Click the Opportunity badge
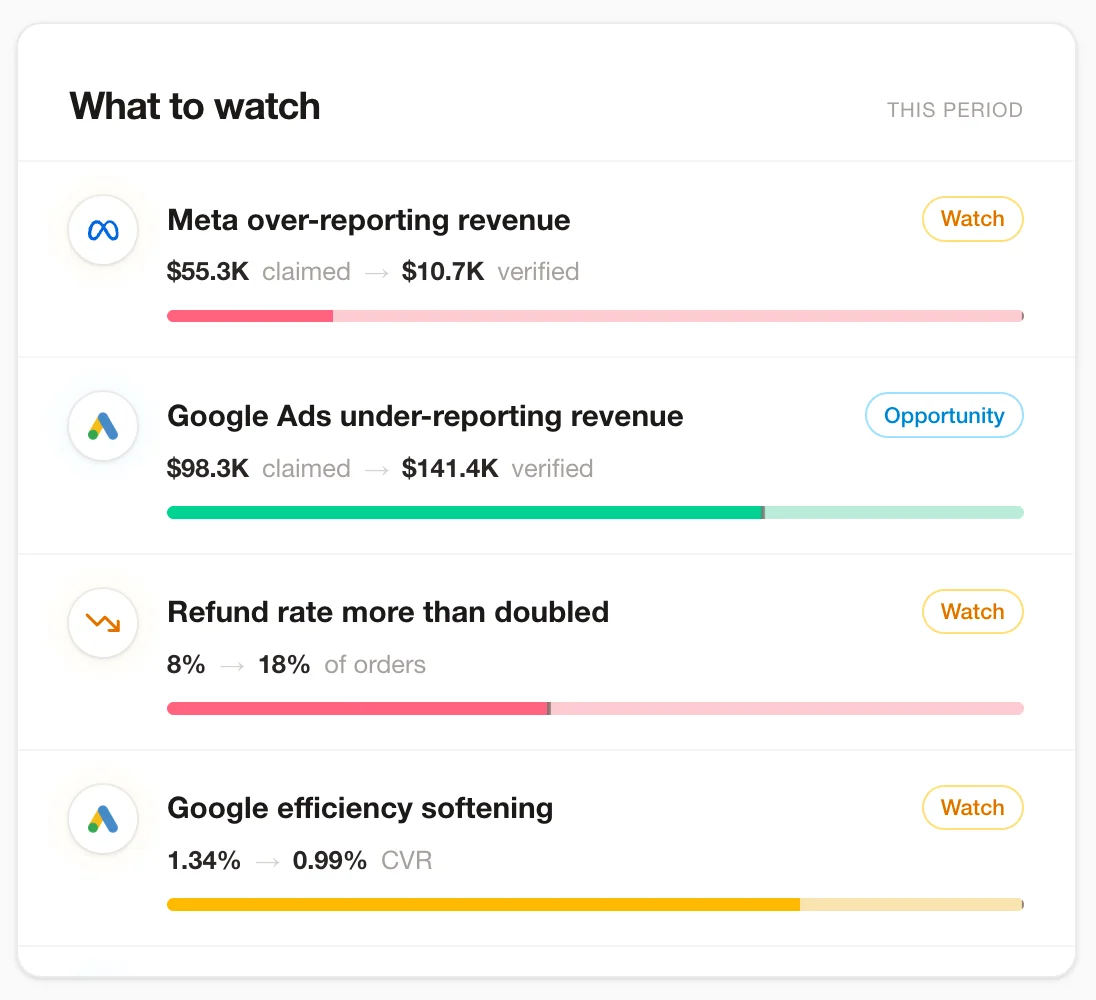 (944, 416)
